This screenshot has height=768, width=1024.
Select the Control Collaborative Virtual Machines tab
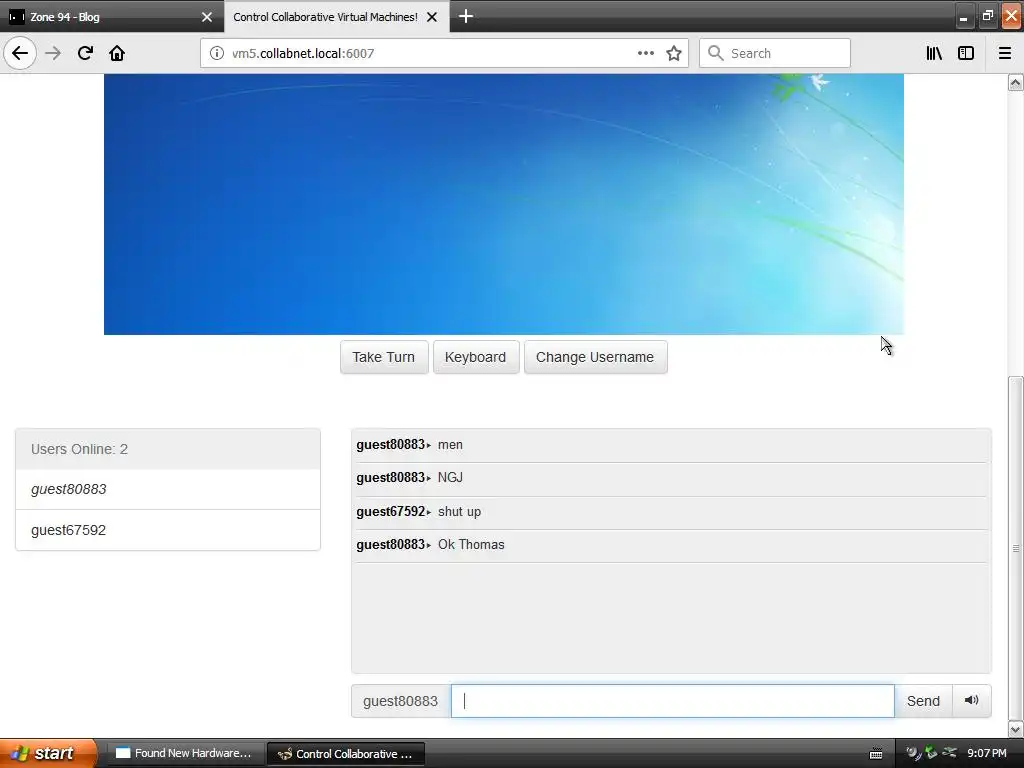pos(336,16)
